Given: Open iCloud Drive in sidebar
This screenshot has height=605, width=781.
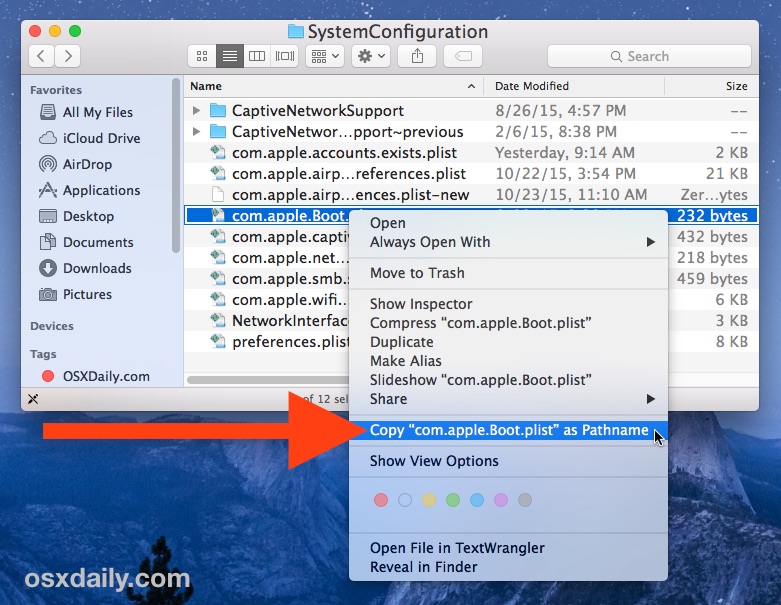Looking at the screenshot, I should pos(90,138).
